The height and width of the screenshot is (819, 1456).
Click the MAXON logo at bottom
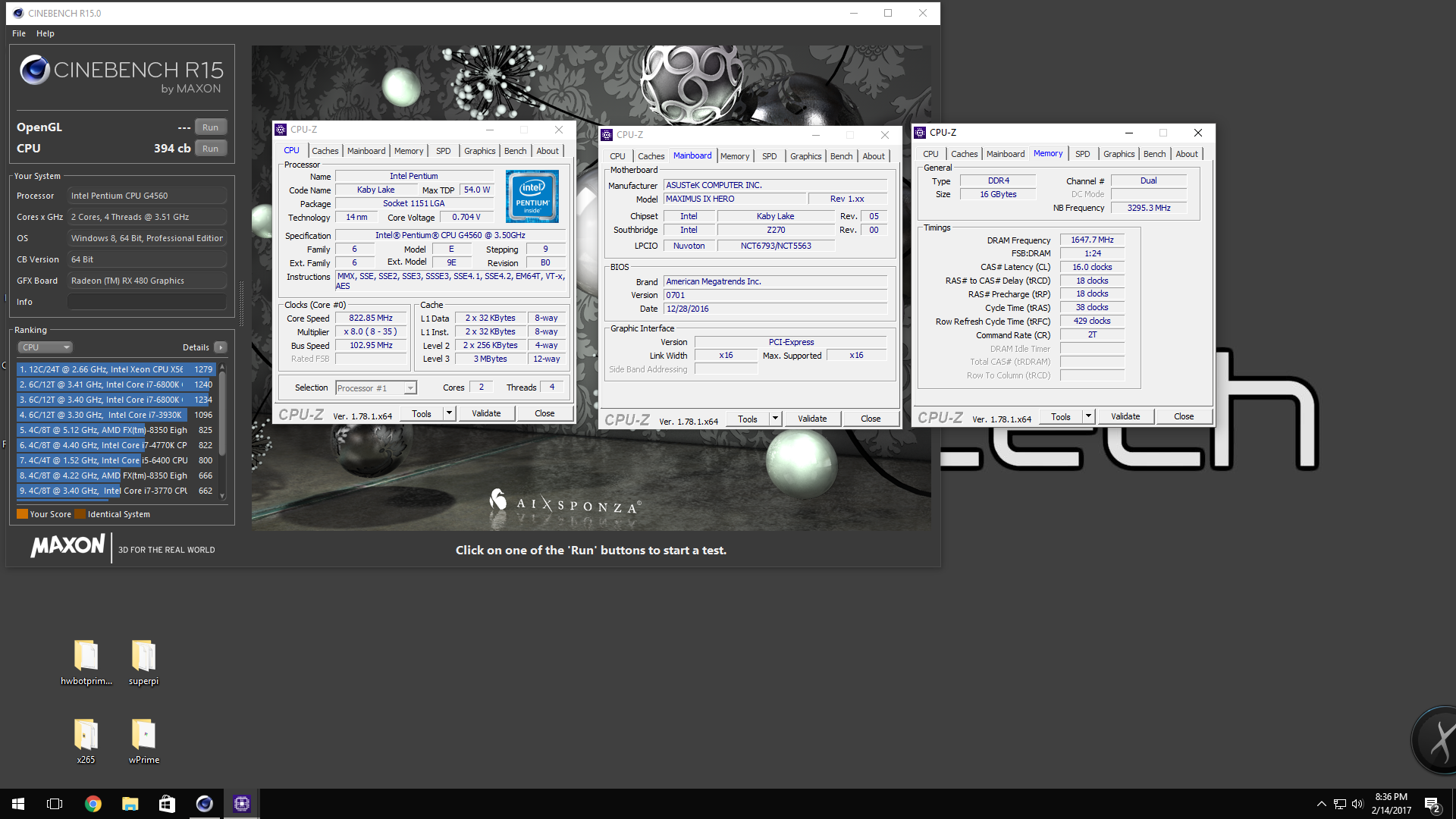tap(67, 546)
